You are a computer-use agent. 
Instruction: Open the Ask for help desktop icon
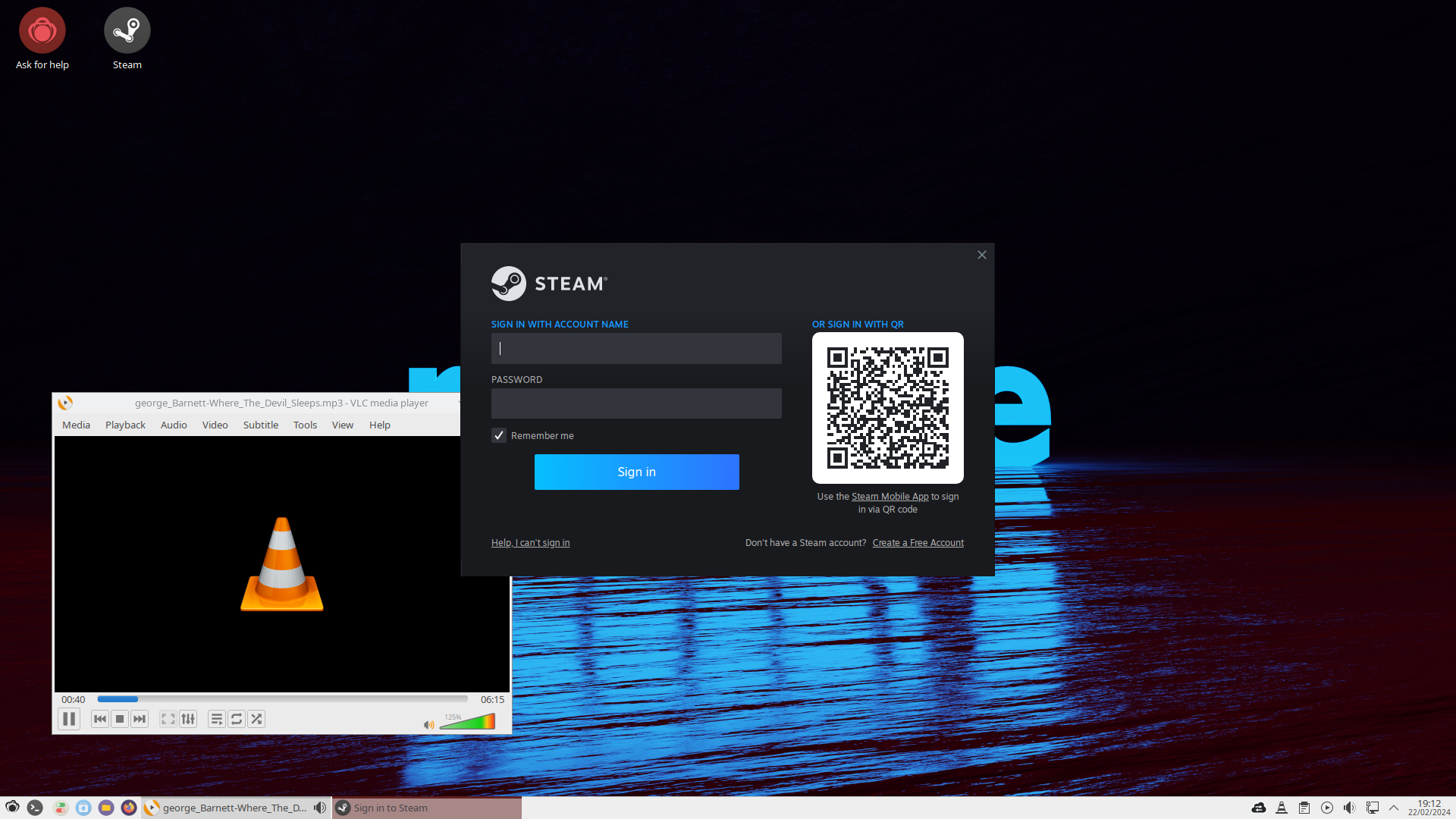[42, 39]
